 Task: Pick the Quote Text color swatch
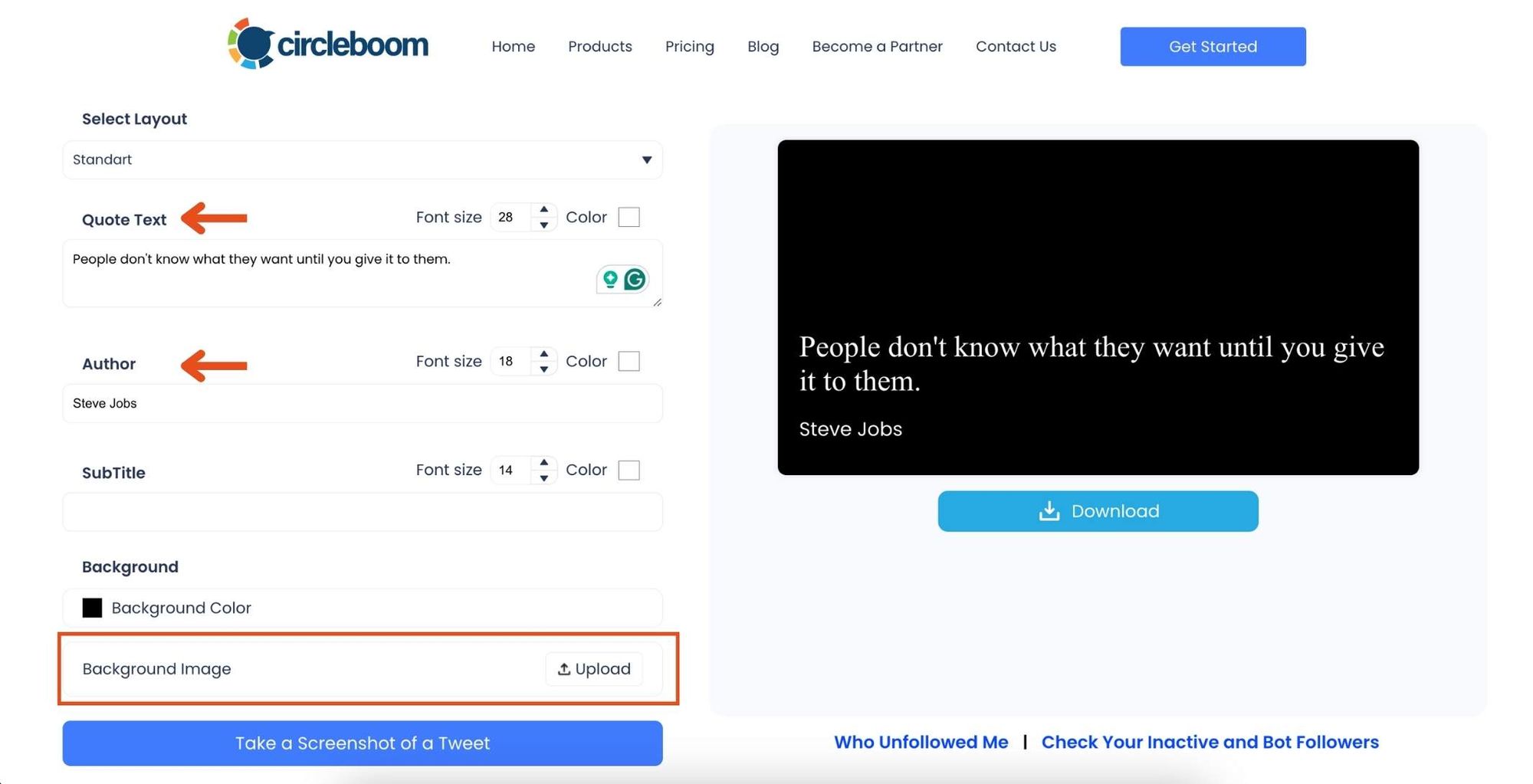629,217
